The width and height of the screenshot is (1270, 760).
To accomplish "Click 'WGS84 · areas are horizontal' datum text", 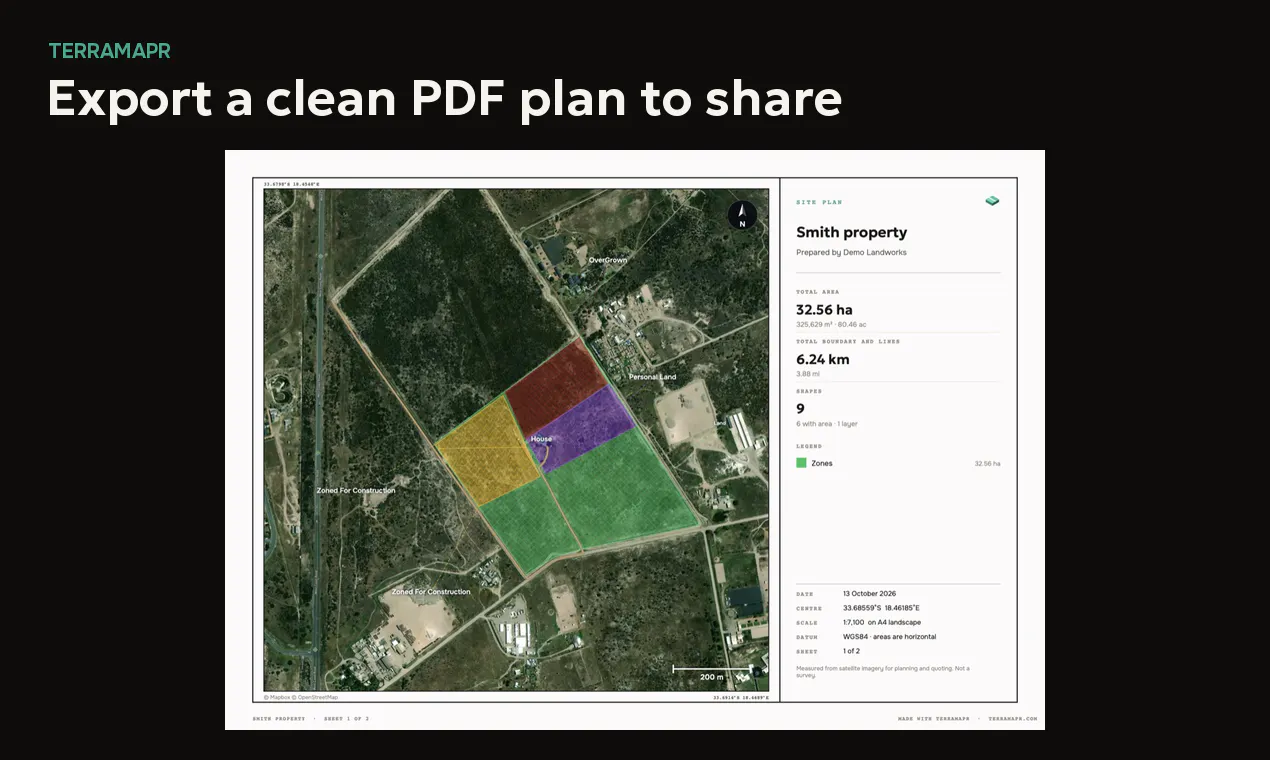I will 890,637.
